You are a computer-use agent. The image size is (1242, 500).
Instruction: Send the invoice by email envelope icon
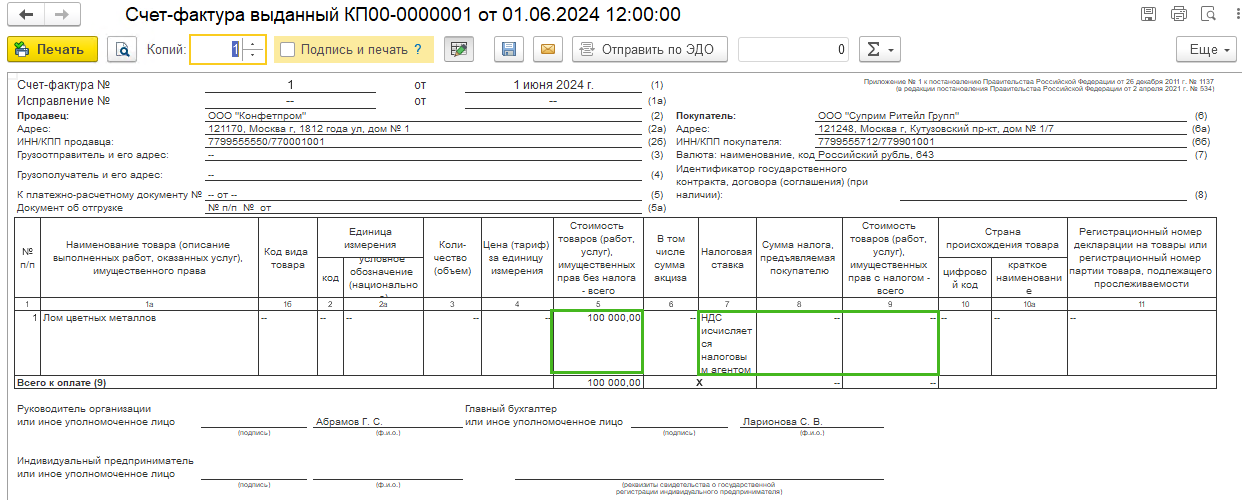pyautogui.click(x=547, y=49)
